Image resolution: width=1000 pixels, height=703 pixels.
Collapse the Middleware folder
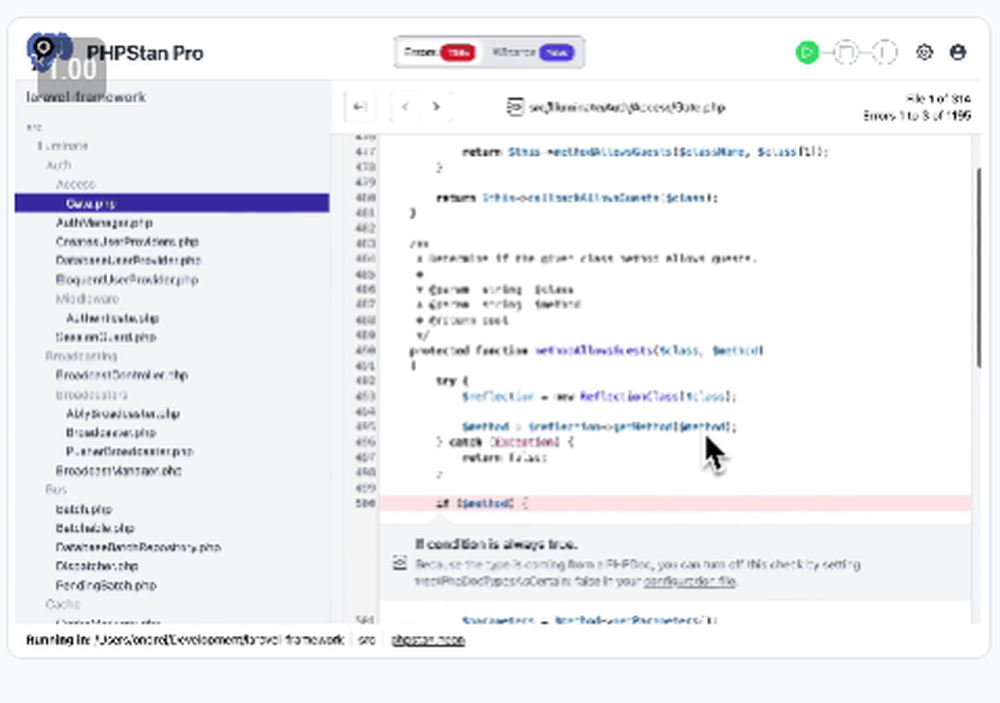[87, 299]
